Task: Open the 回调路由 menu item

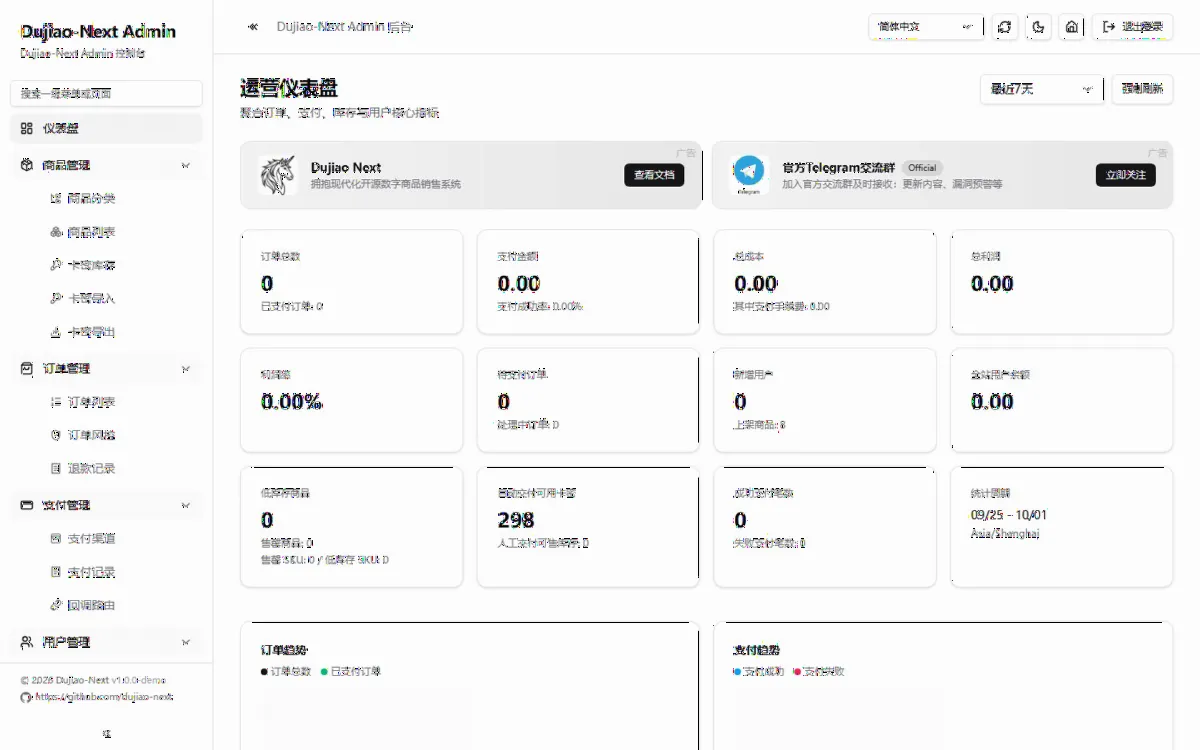Action: pyautogui.click(x=116, y=605)
